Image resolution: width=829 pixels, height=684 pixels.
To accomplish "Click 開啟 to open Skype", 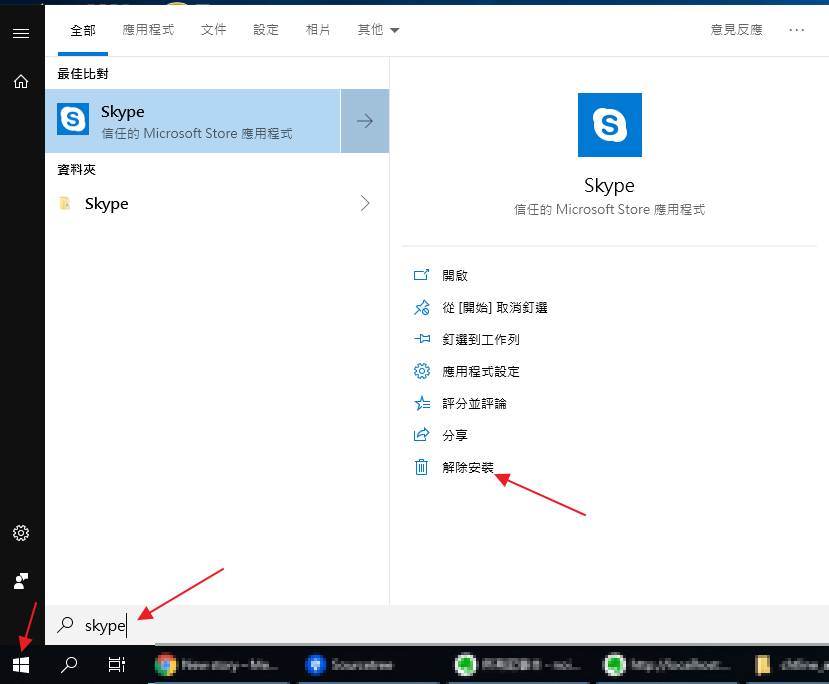I will tap(455, 275).
